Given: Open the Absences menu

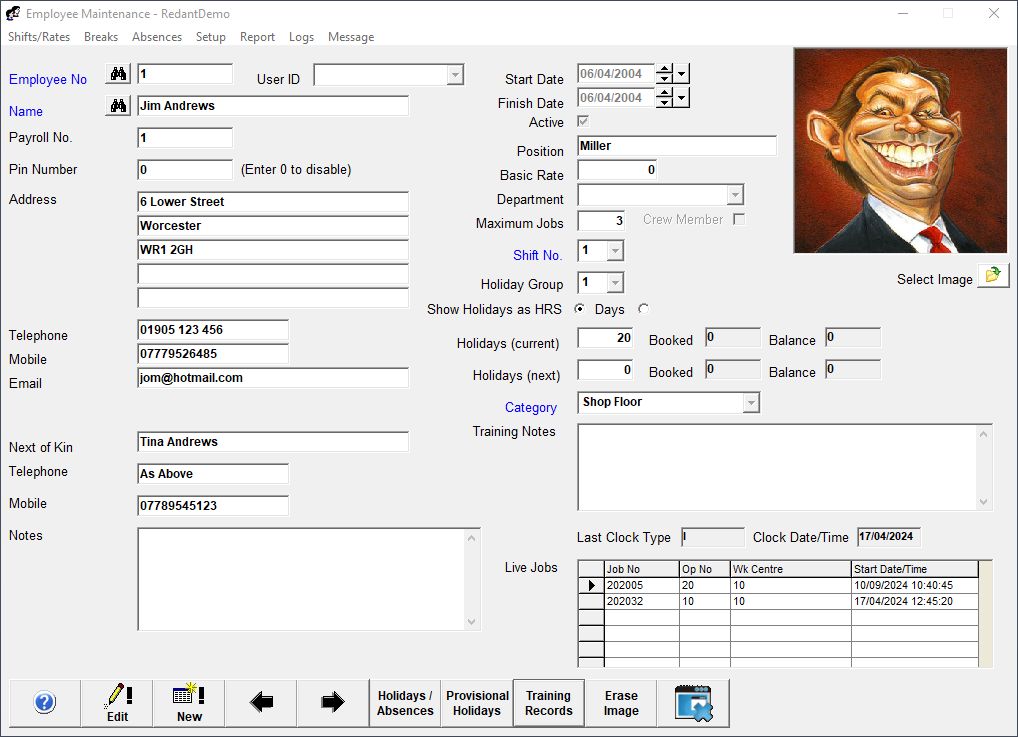Looking at the screenshot, I should (x=157, y=37).
